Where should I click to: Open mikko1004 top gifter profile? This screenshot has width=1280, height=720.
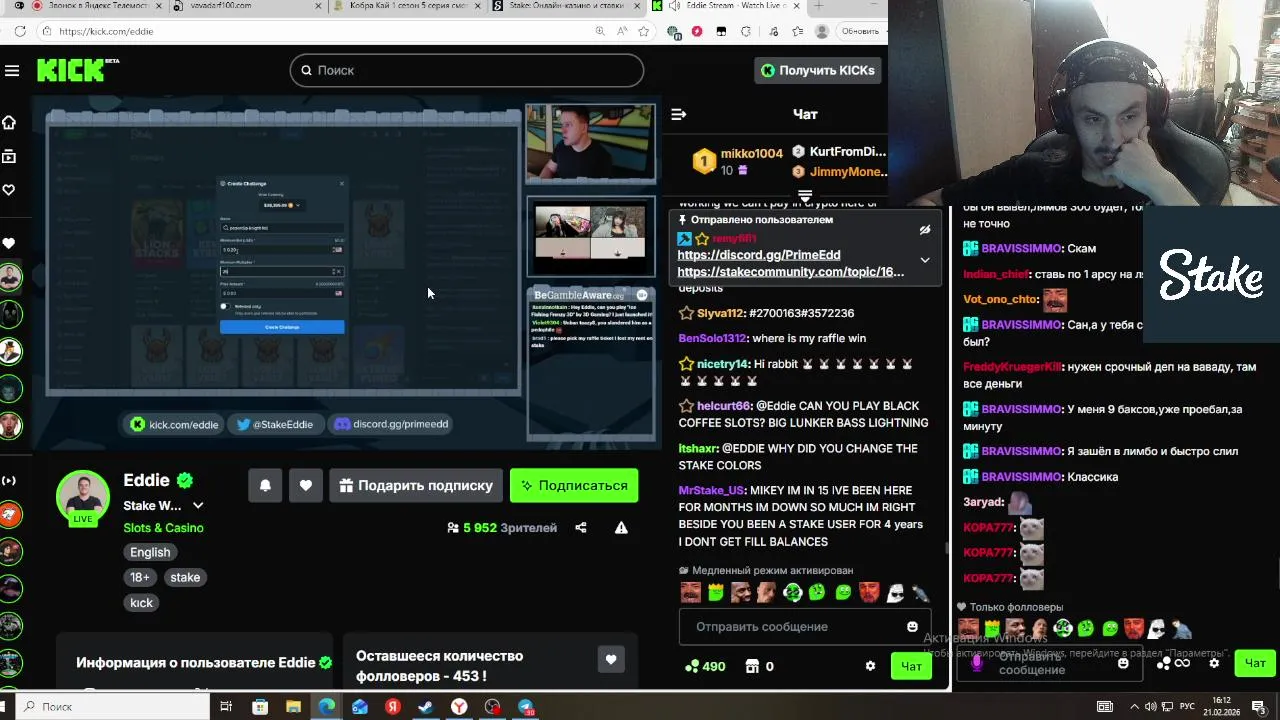751,153
